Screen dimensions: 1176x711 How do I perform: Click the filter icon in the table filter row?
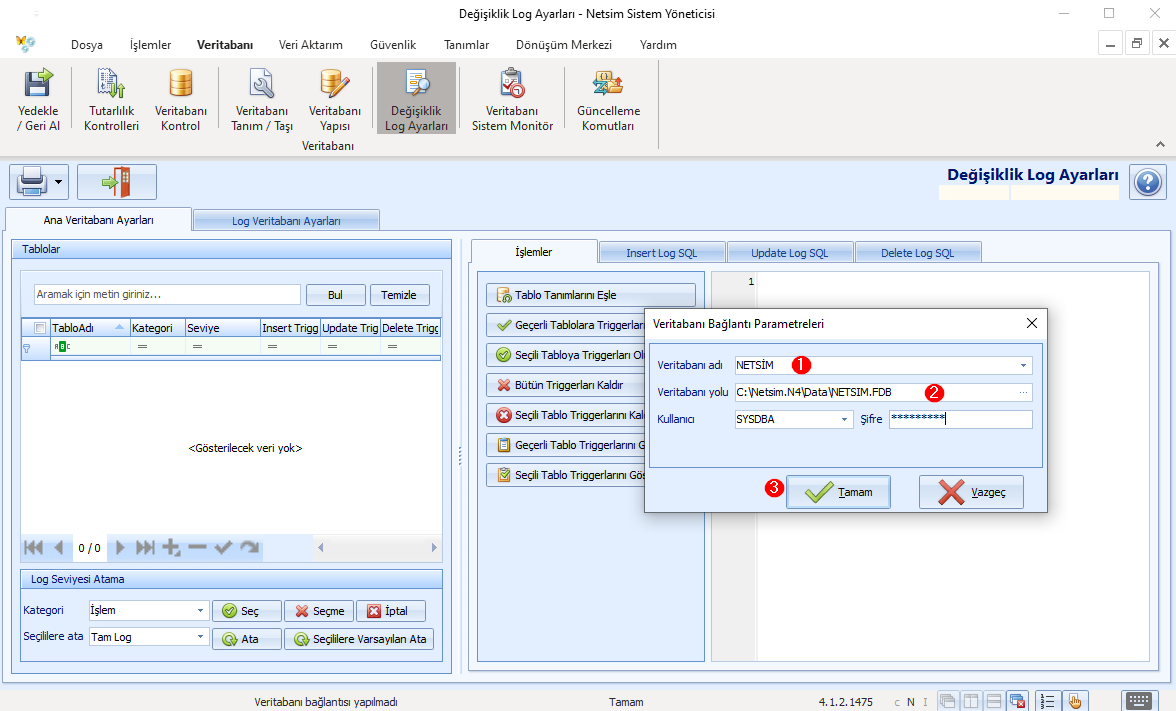coord(27,348)
